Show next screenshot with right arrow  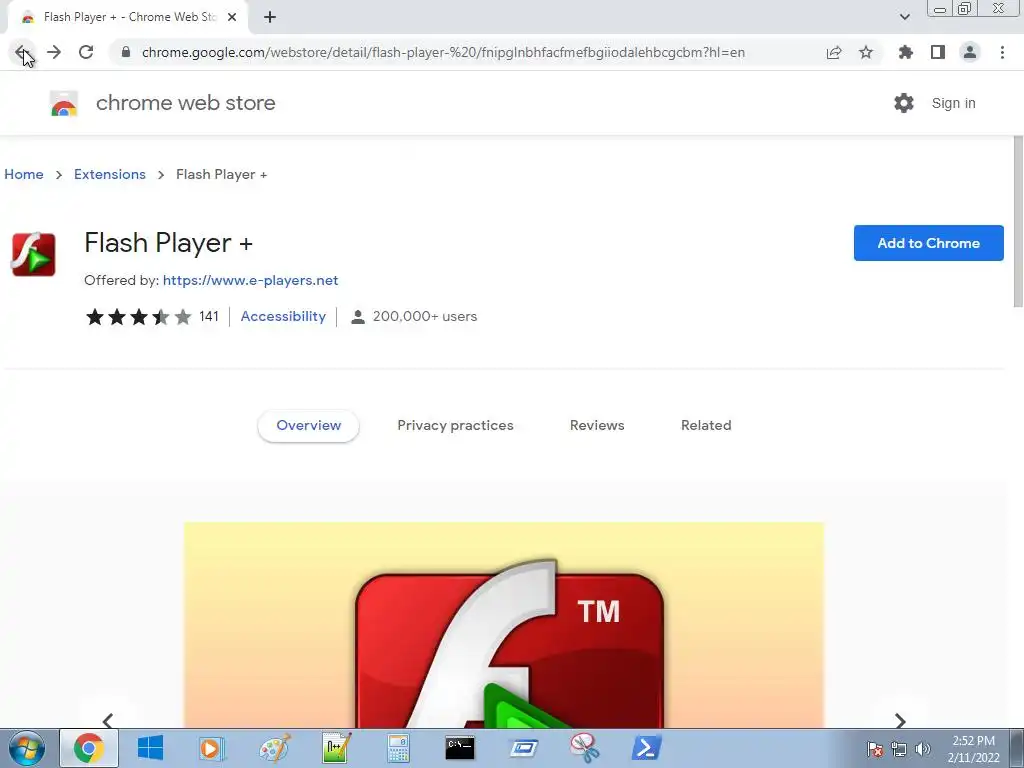coord(900,720)
